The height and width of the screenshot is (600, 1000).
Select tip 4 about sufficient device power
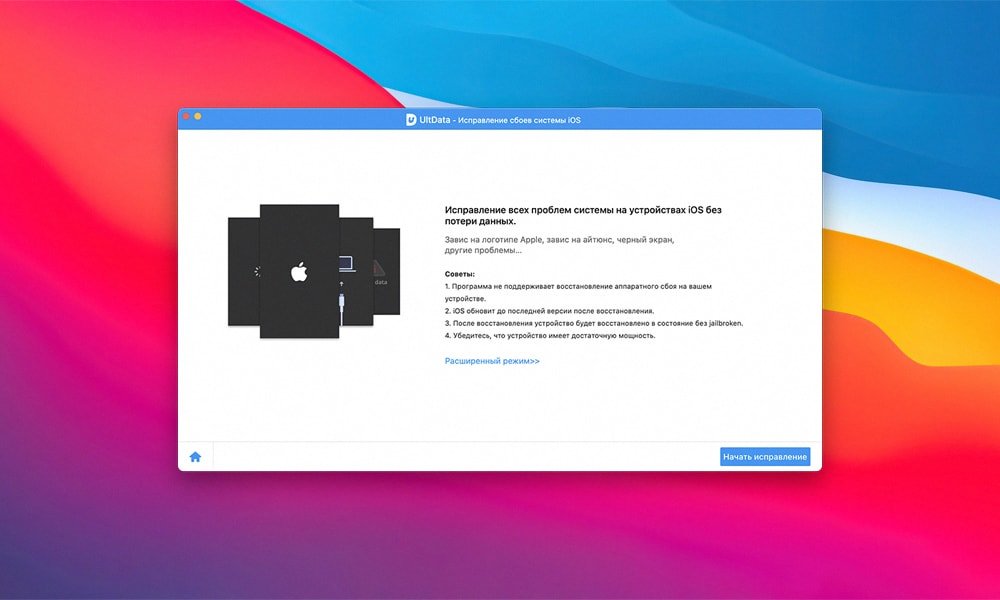[550, 336]
